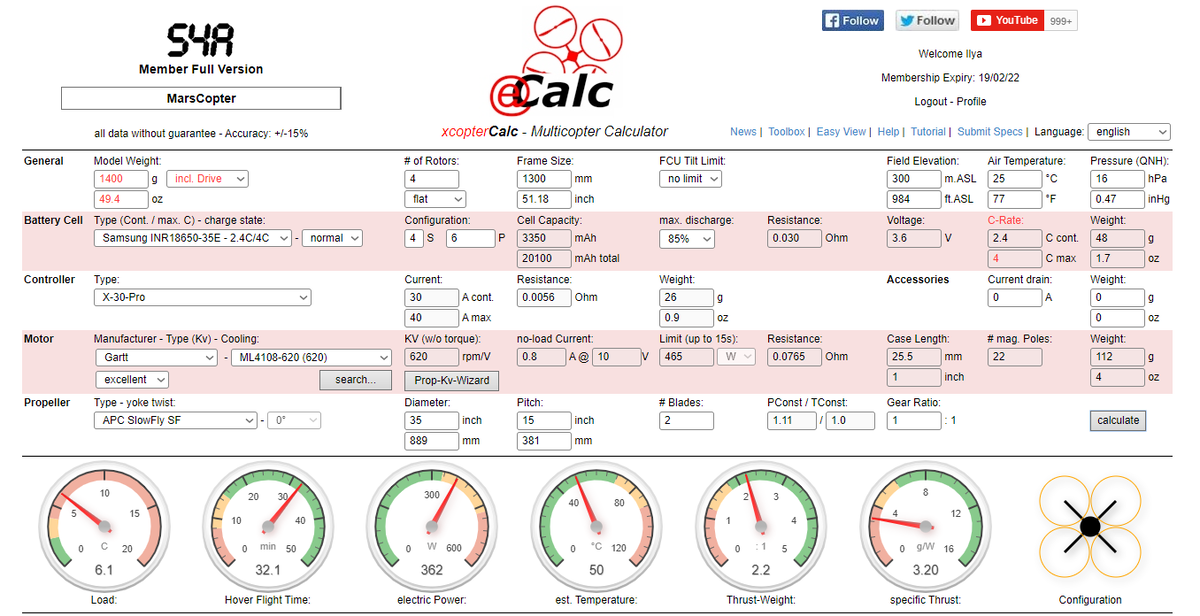The width and height of the screenshot is (1200, 616).
Task: Open the flat rotor layout dropdown
Action: (435, 199)
